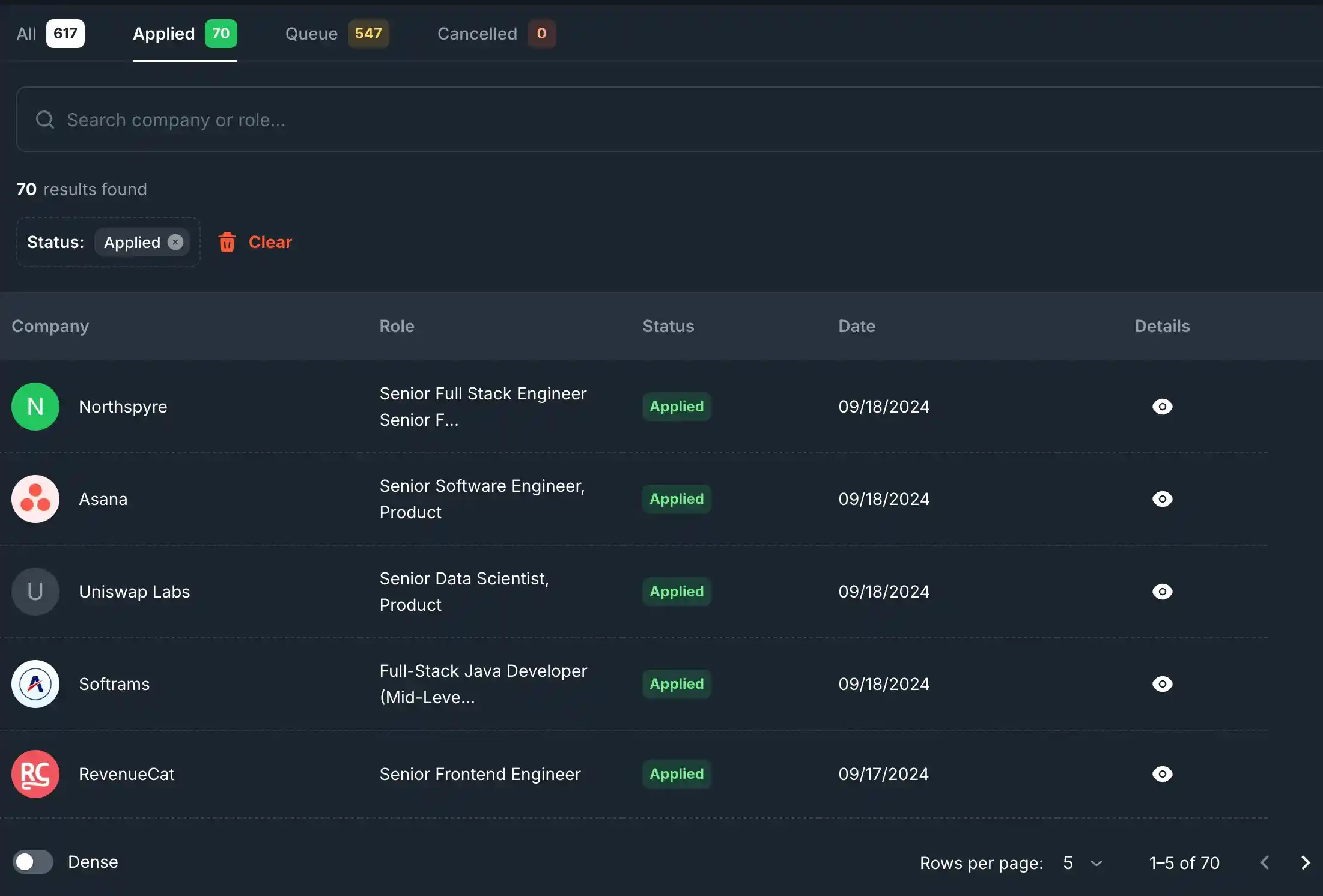Open the rows per page dropdown
The image size is (1323, 896).
pos(1081,863)
